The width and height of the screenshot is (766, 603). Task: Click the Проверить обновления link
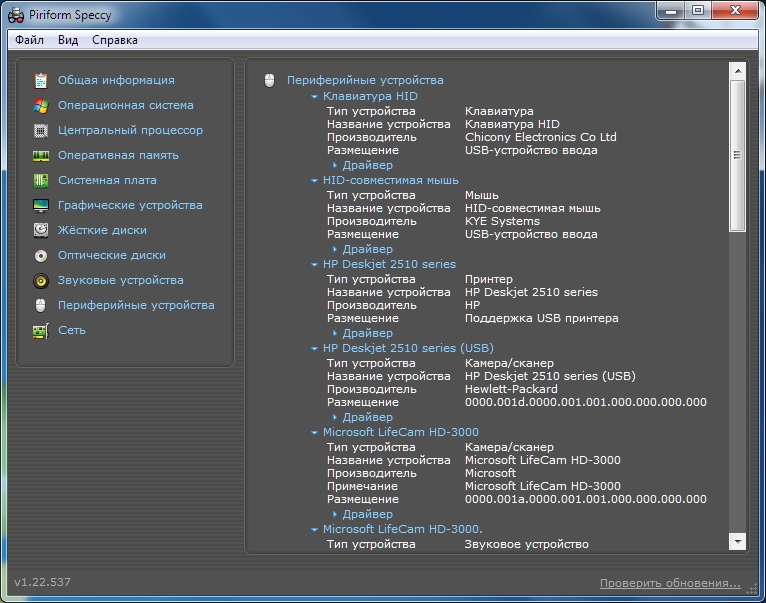click(x=670, y=583)
